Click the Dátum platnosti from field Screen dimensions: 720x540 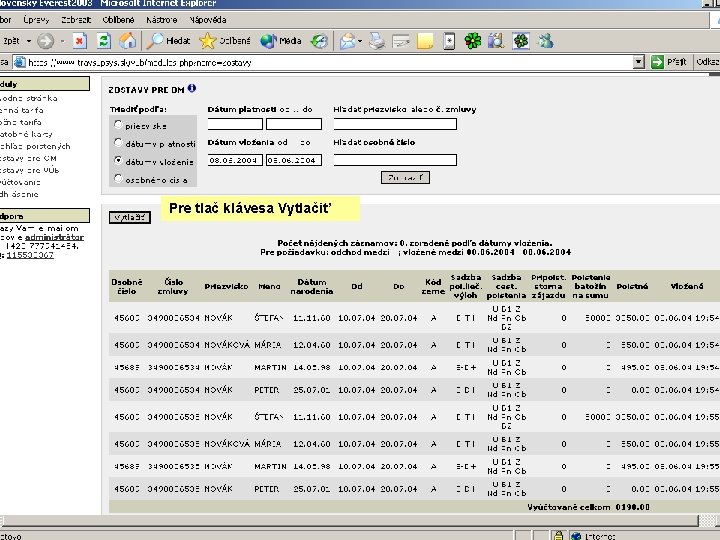pyautogui.click(x=235, y=124)
